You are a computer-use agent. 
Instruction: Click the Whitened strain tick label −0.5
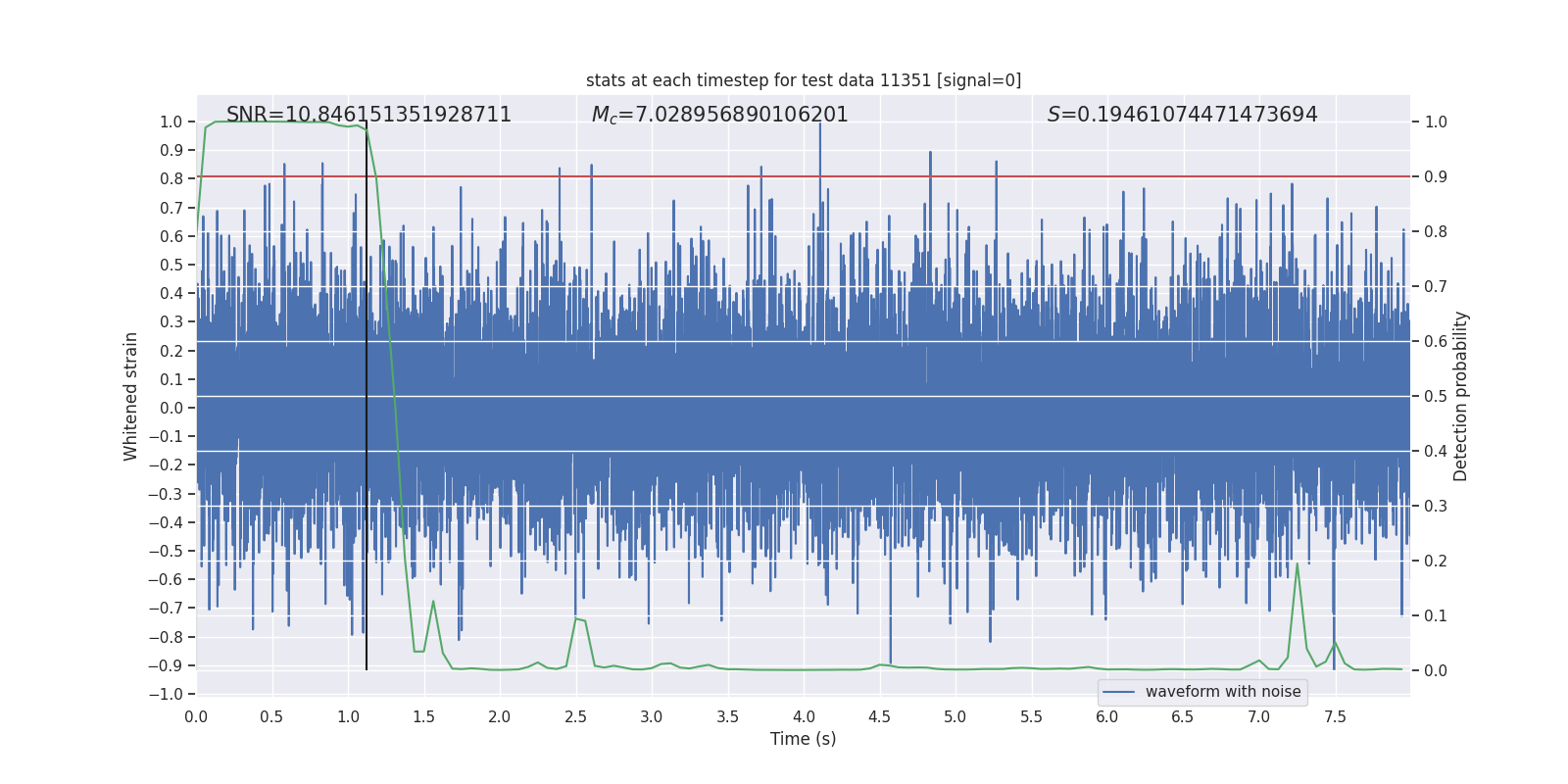click(x=166, y=551)
